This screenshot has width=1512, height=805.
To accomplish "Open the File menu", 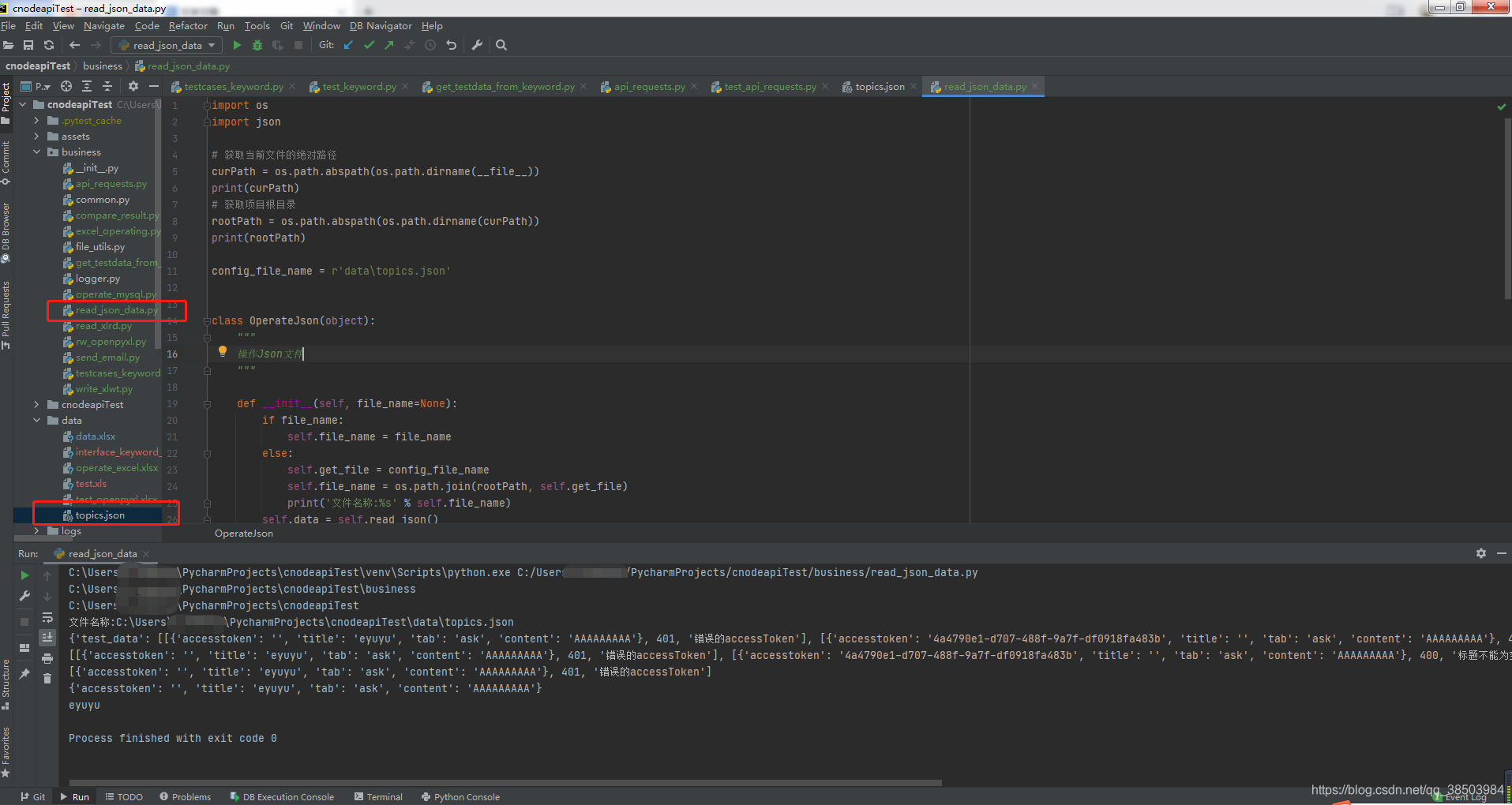I will click(x=9, y=26).
